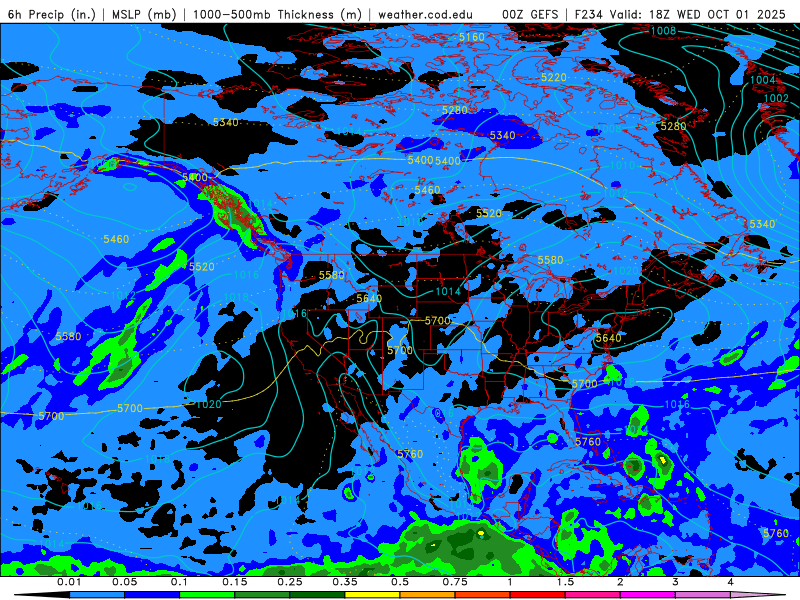Click the 1004 pressure contour label
Image resolution: width=800 pixels, height=600 pixels.
click(762, 80)
